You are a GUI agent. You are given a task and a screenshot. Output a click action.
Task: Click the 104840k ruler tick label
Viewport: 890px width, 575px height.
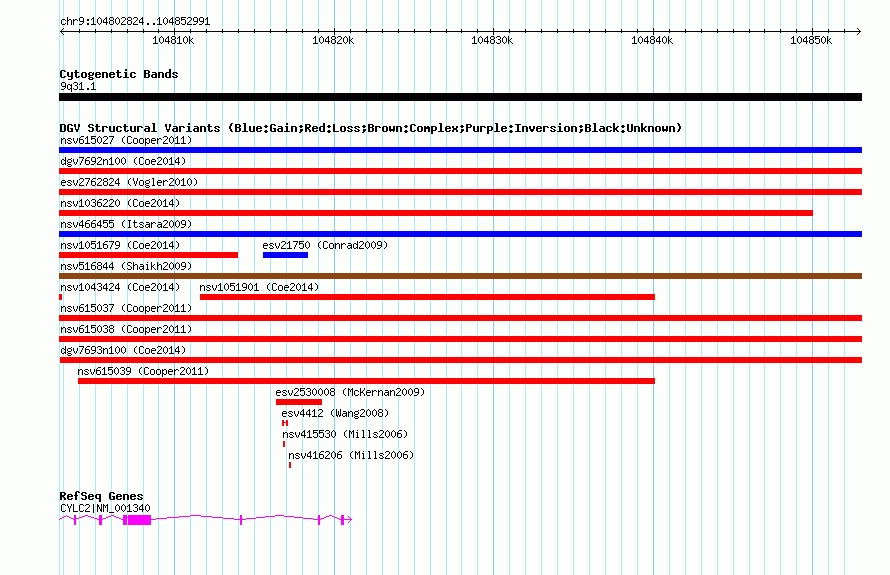point(652,40)
